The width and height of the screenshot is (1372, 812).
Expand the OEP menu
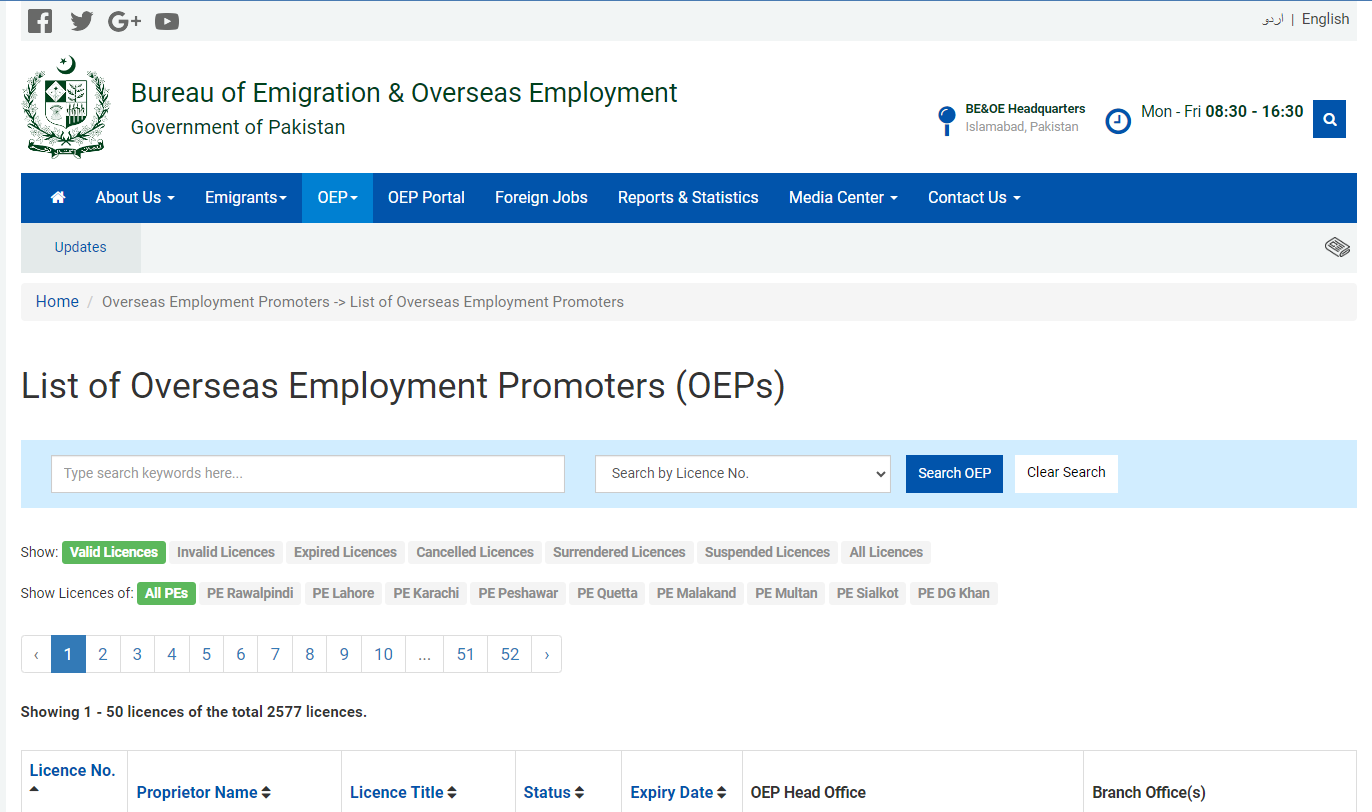coord(337,198)
